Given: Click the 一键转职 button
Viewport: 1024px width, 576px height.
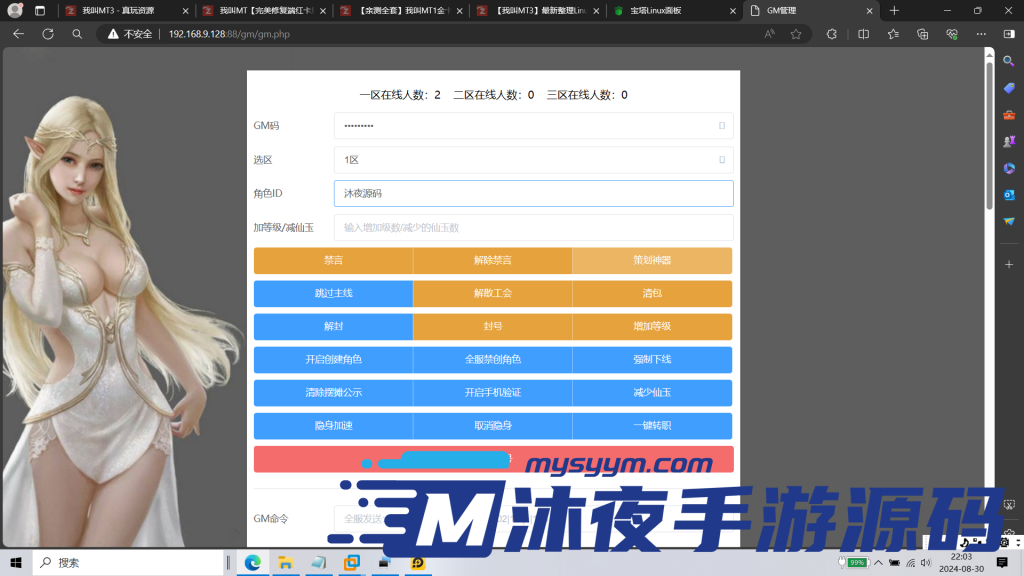Looking at the screenshot, I should 652,426.
